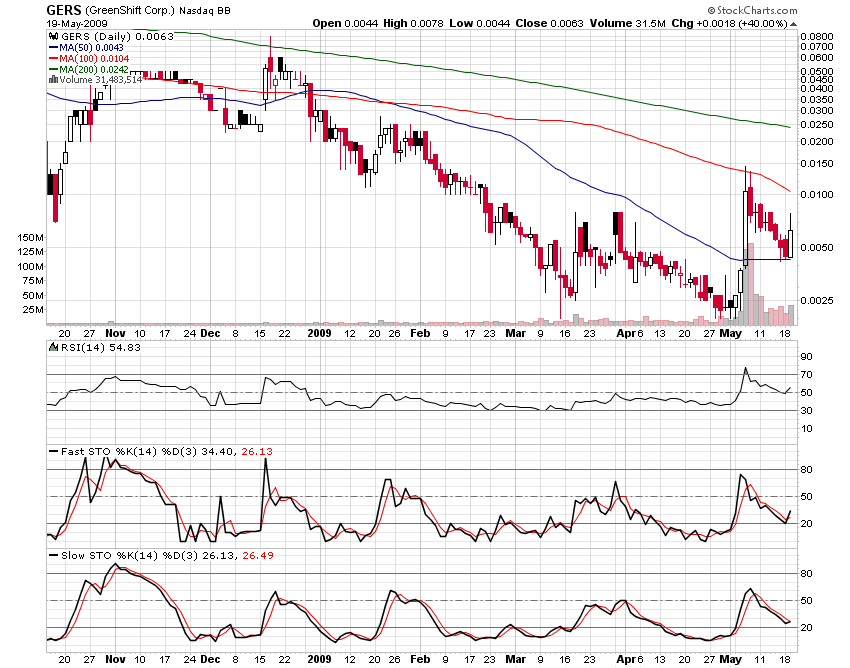Click the 10 level on RSI axis
Screen dimensions: 850x668
[x=807, y=429]
